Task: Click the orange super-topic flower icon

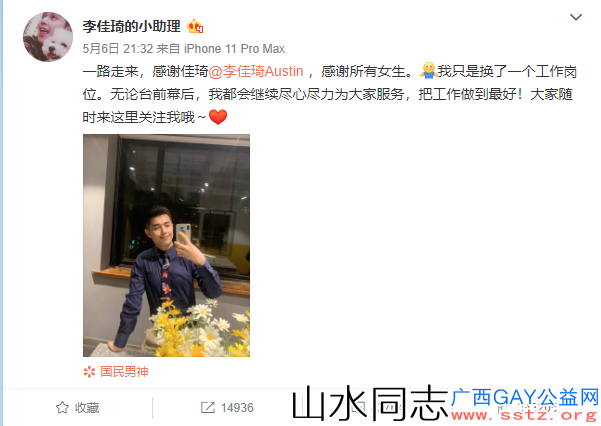Action: (89, 372)
